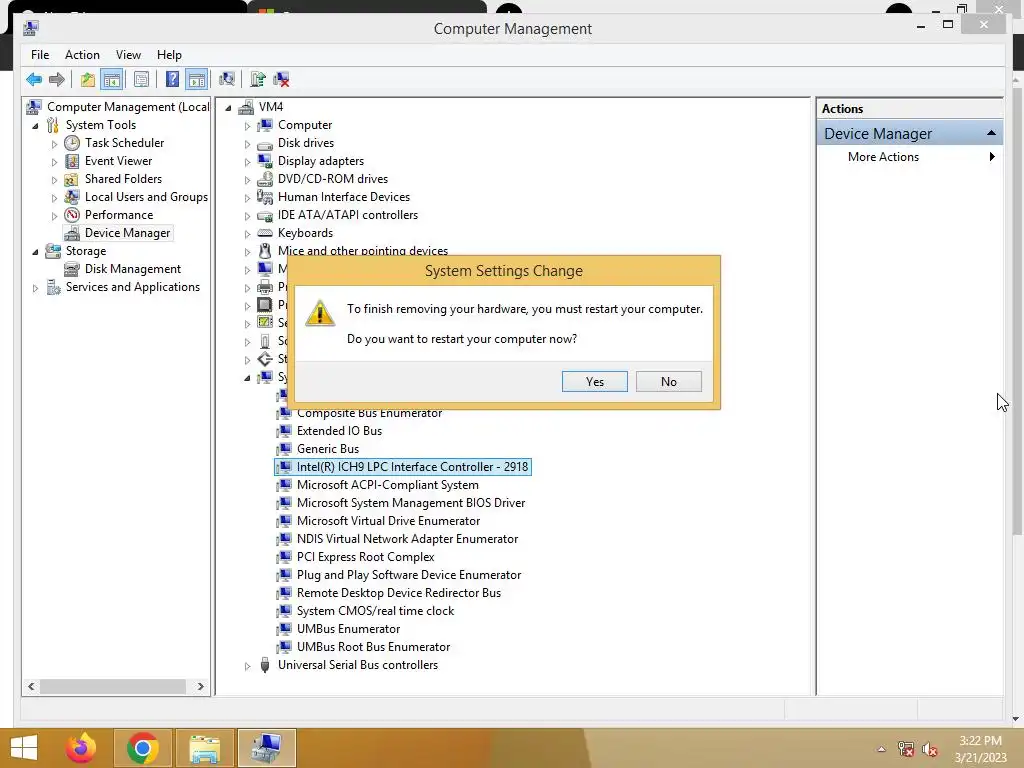
Task: Collapse the System Tools node
Action: click(35, 125)
